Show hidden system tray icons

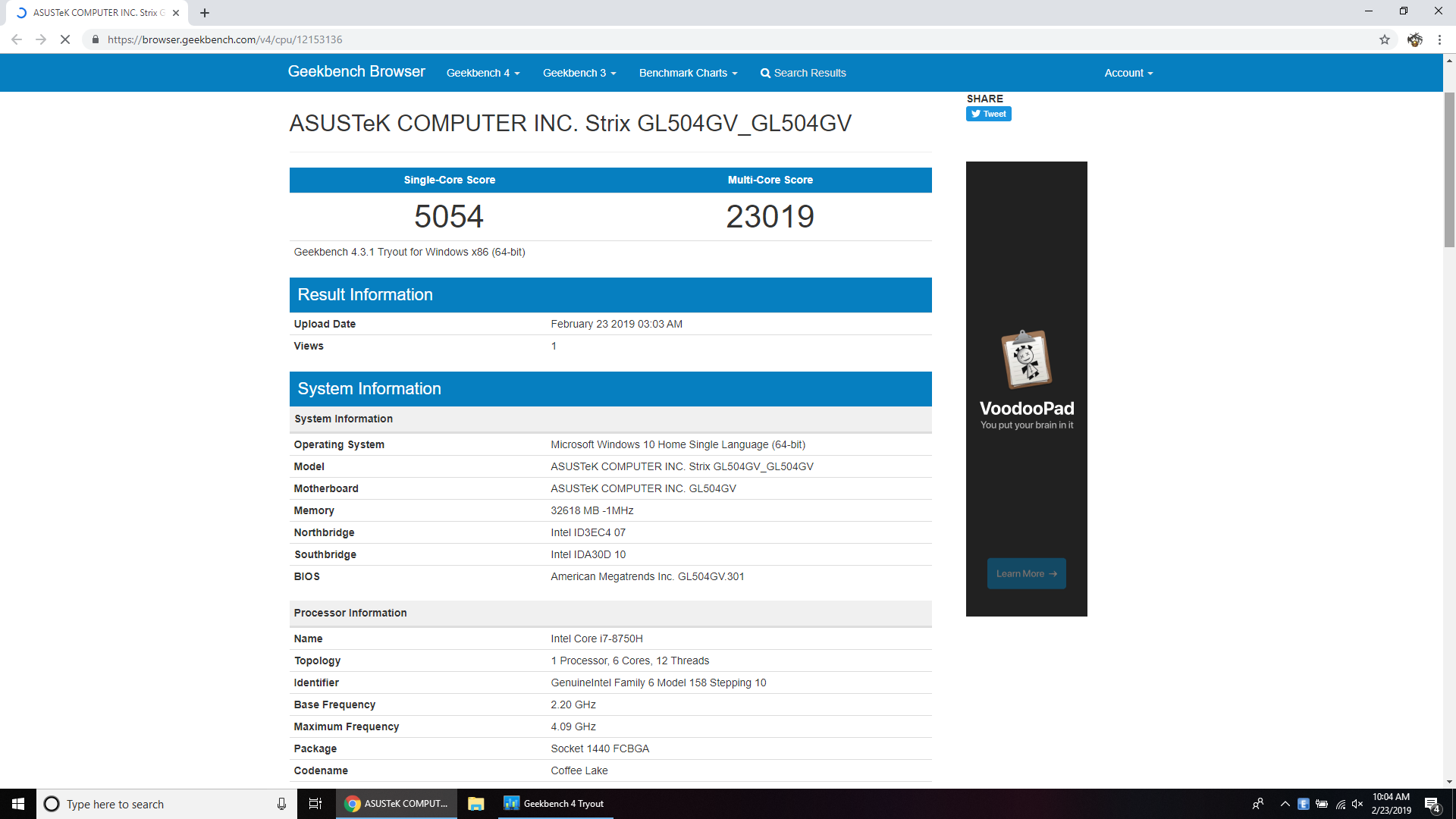(x=1285, y=804)
